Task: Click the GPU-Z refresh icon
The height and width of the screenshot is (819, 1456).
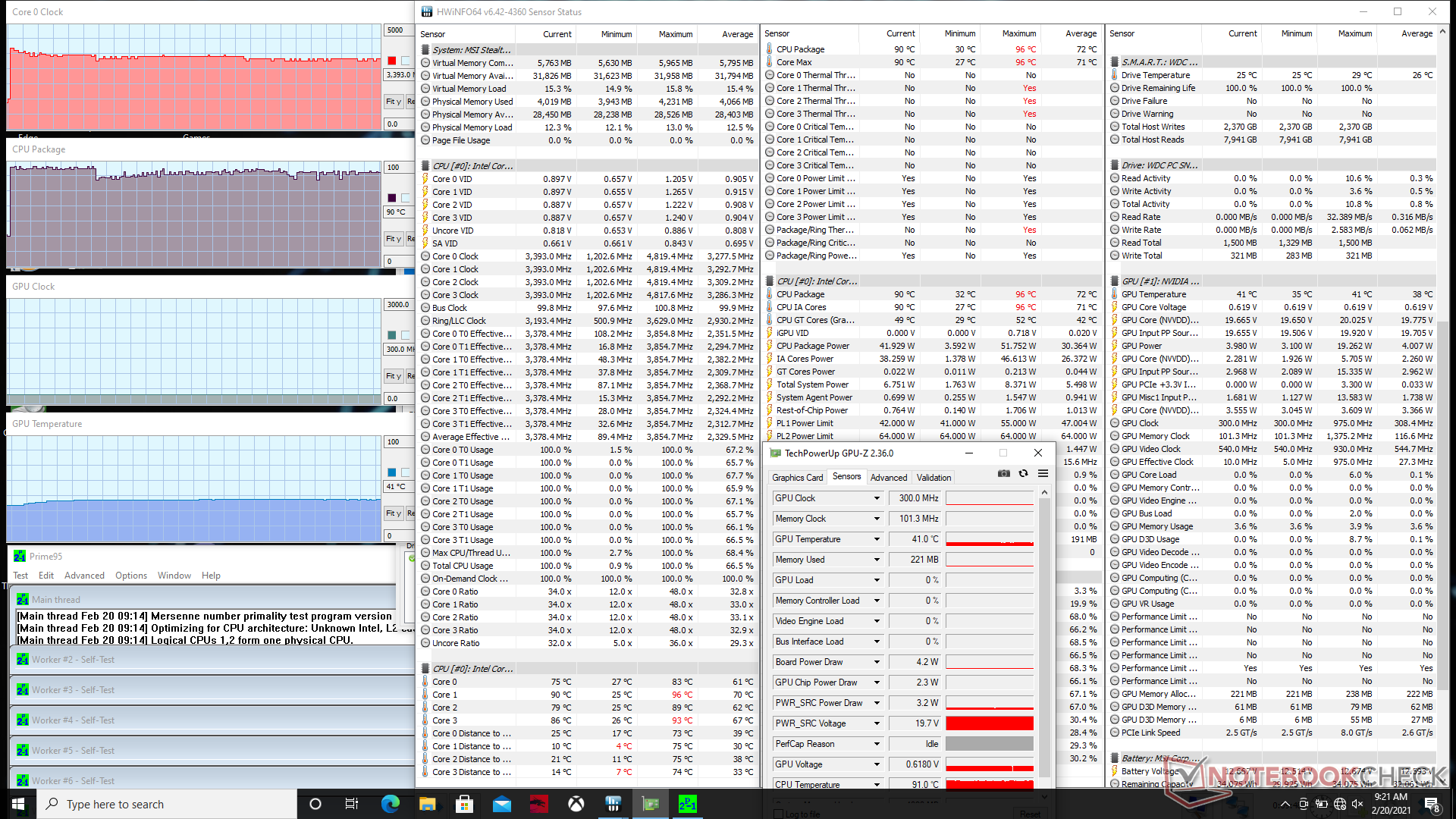Action: (1023, 473)
